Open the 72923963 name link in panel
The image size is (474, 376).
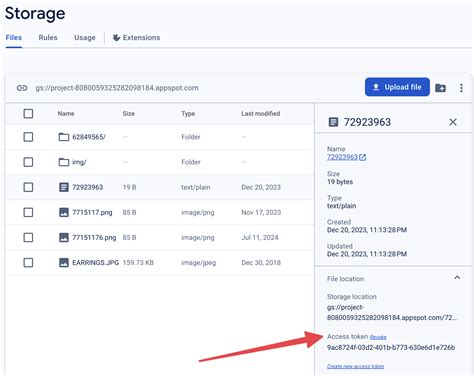342,157
